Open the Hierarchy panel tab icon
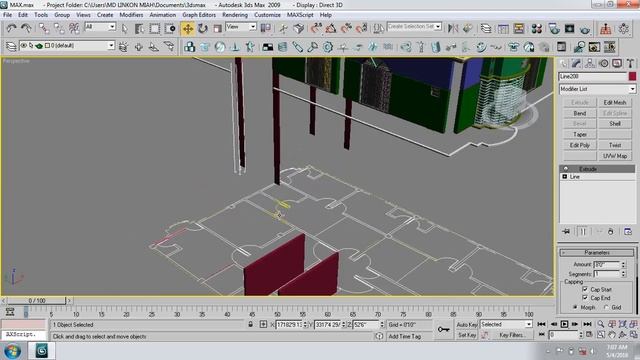The image size is (640, 360). (x=590, y=63)
